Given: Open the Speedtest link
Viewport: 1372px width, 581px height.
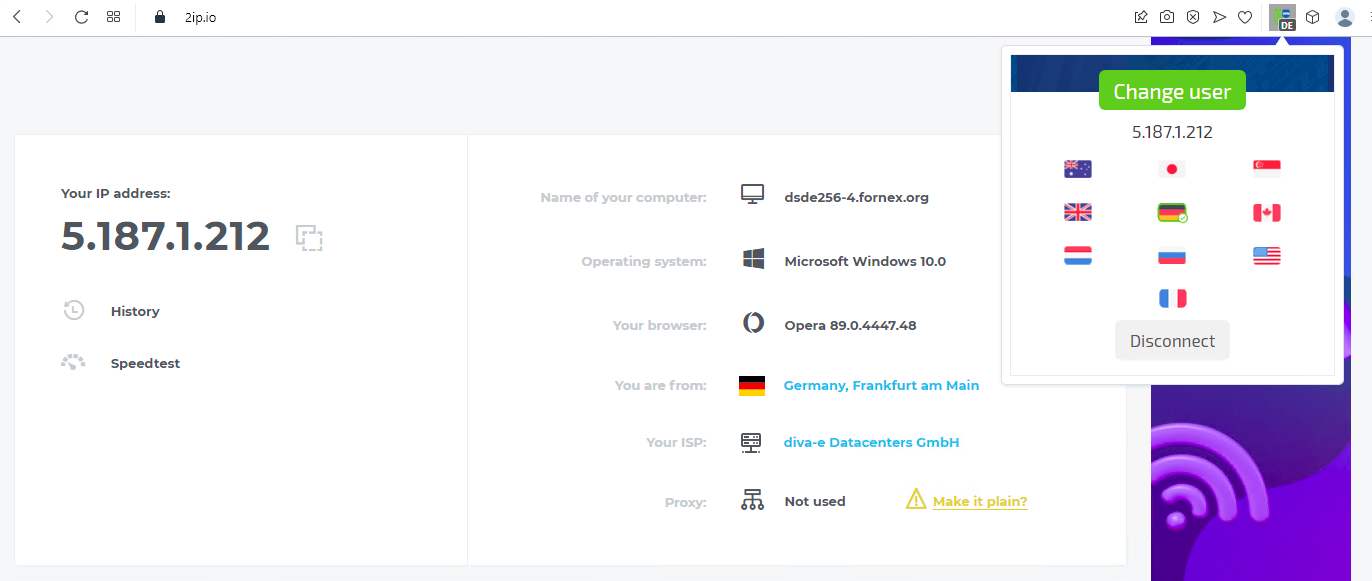Looking at the screenshot, I should [x=146, y=364].
